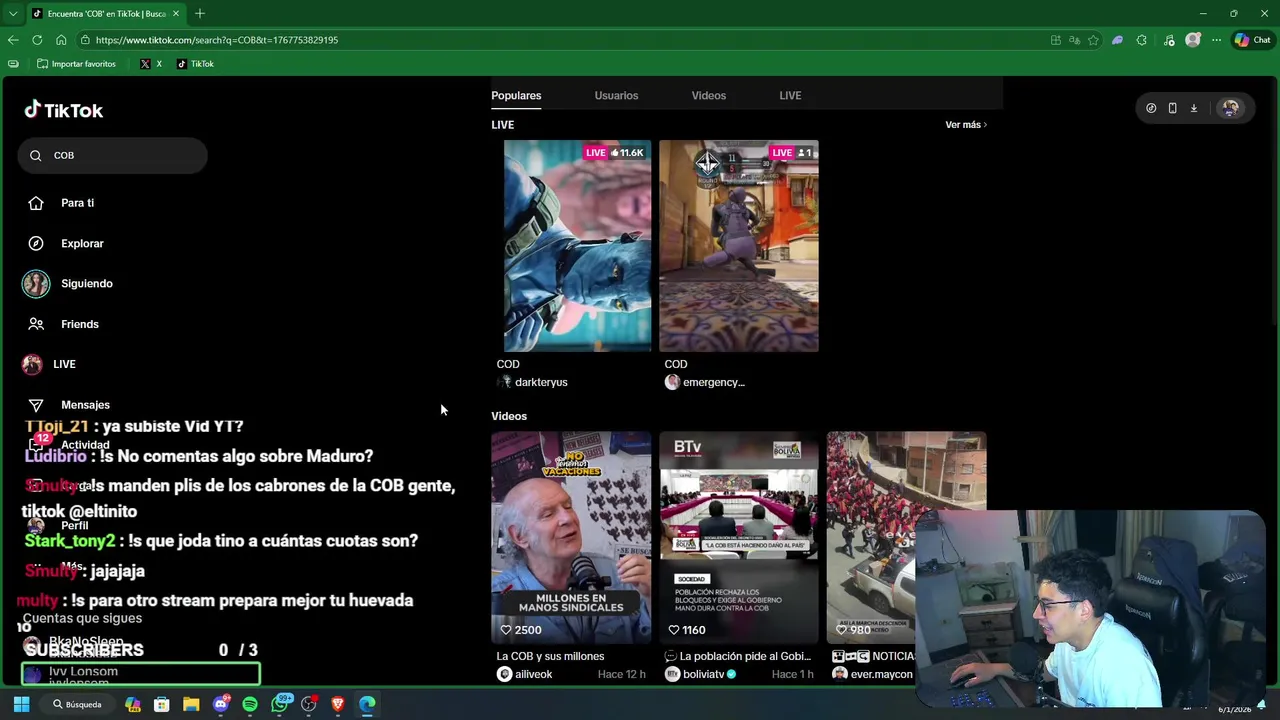Open the X bookmark
Image resolution: width=1280 pixels, height=720 pixels.
[151, 64]
